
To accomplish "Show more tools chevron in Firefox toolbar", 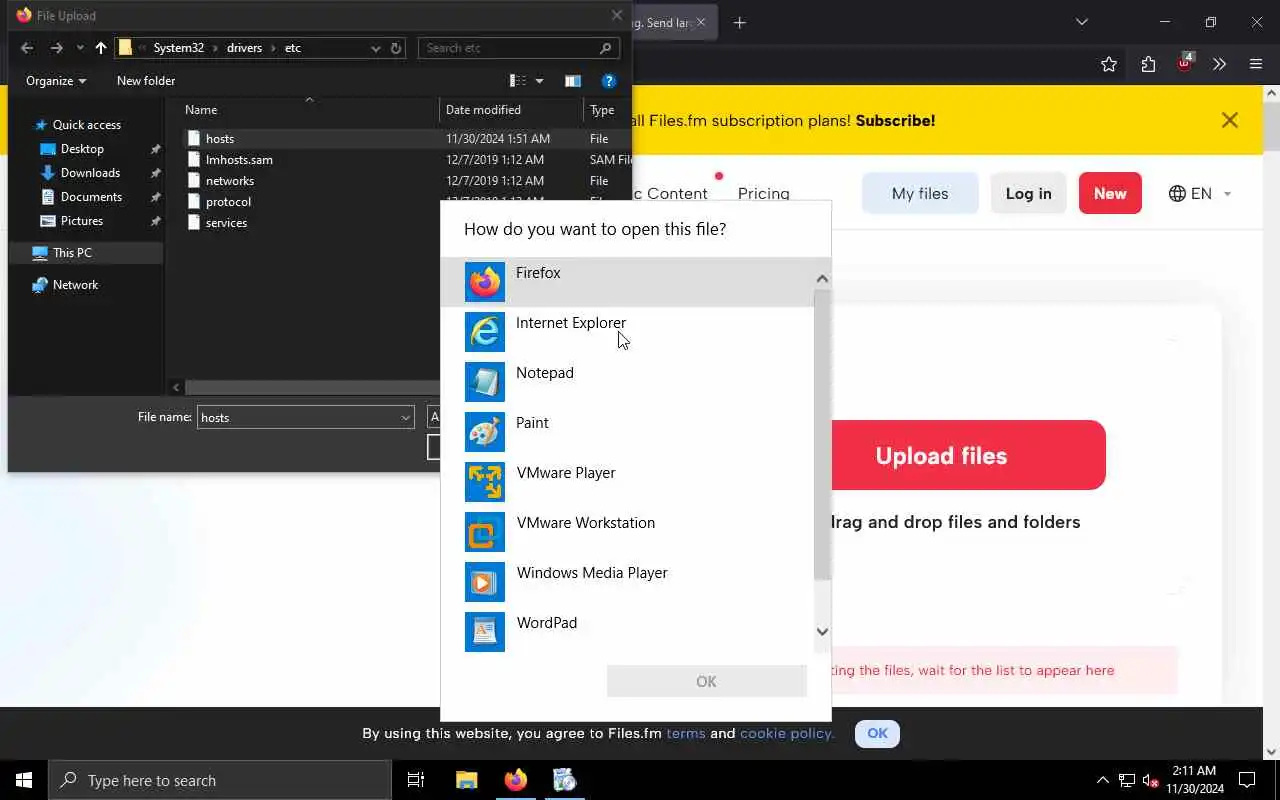I will pos(1219,64).
